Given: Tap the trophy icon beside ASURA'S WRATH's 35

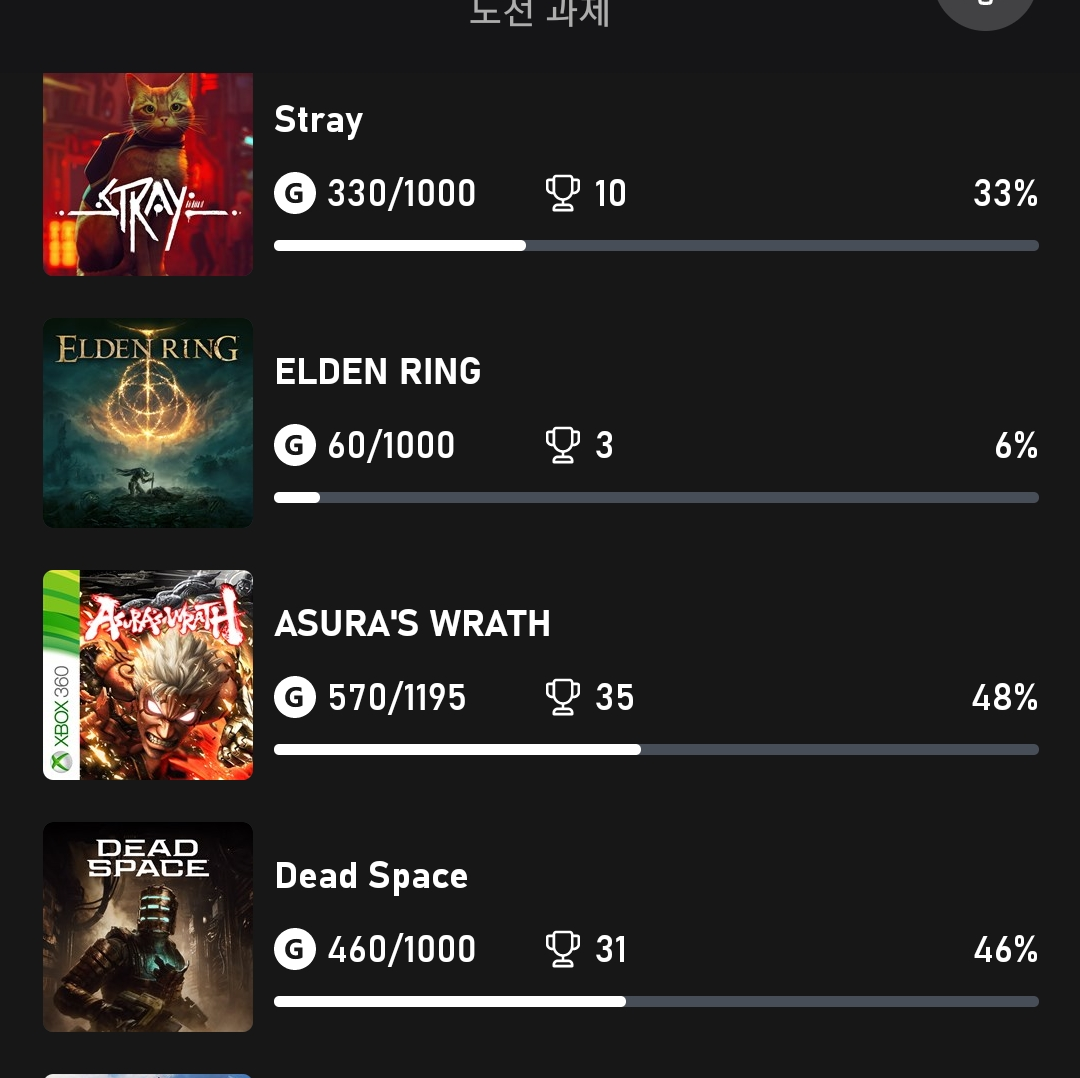Looking at the screenshot, I should (x=563, y=697).
